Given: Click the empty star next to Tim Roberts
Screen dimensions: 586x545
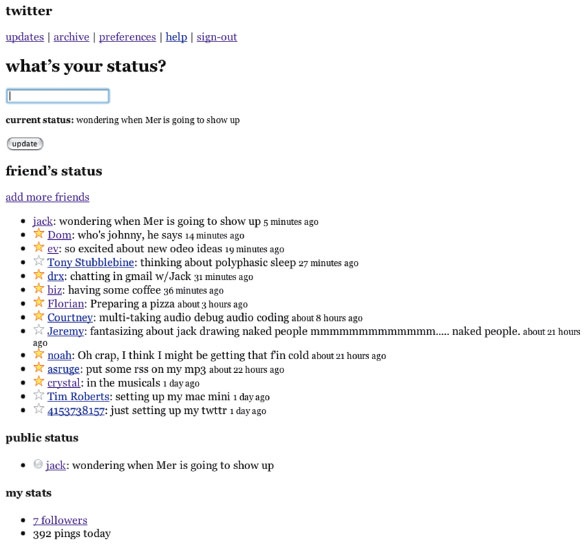Looking at the screenshot, I should pyautogui.click(x=38, y=395).
